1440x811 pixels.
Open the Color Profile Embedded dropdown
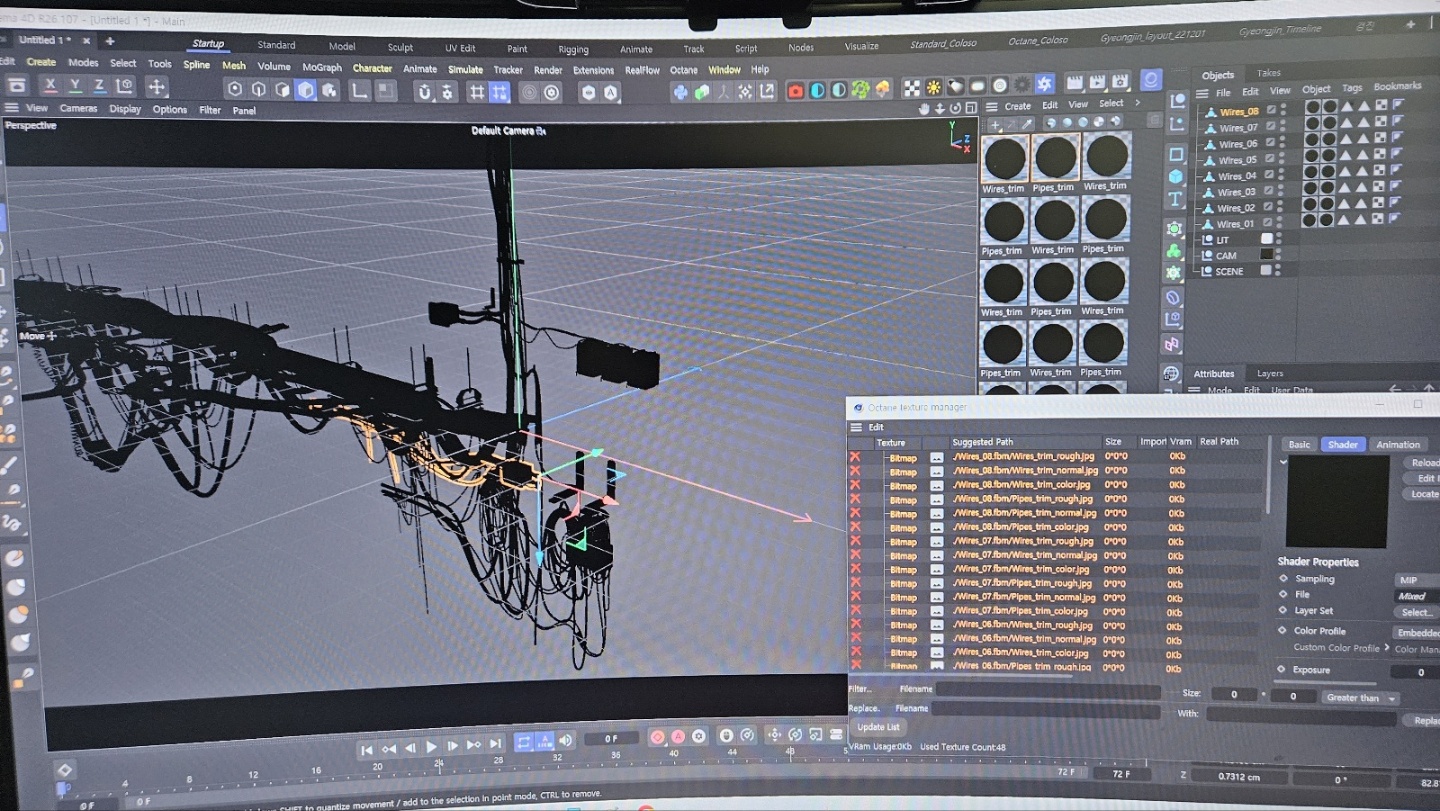(1417, 633)
